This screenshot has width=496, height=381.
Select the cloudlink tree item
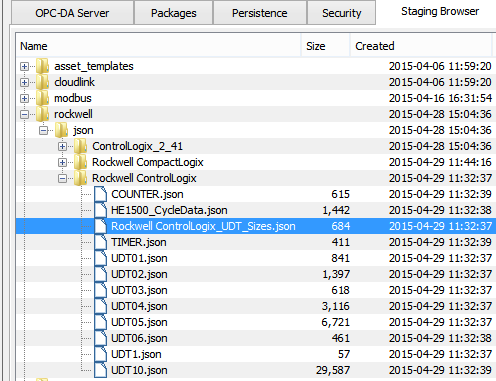[x=74, y=82]
